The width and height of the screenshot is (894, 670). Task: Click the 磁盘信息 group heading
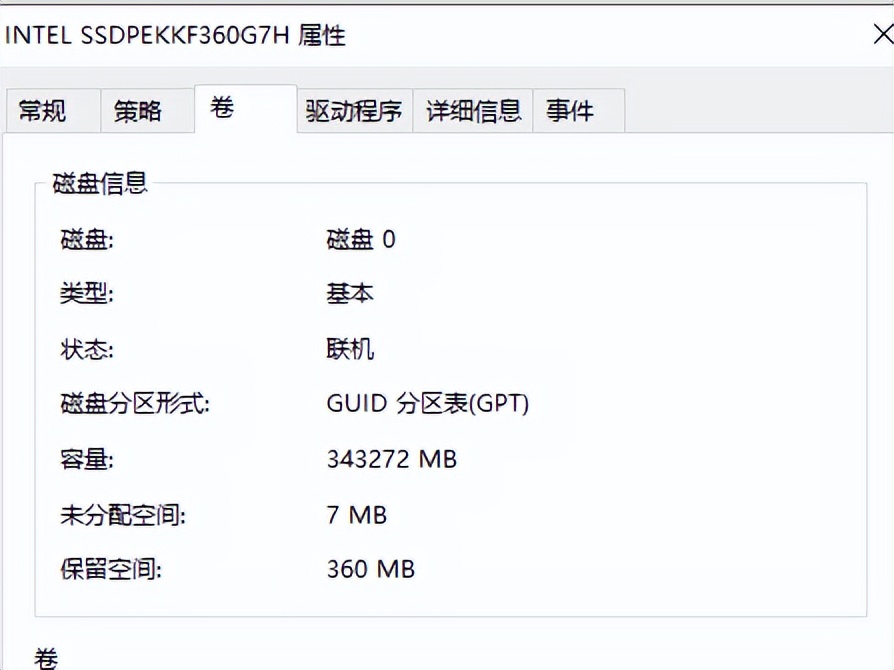pos(100,183)
